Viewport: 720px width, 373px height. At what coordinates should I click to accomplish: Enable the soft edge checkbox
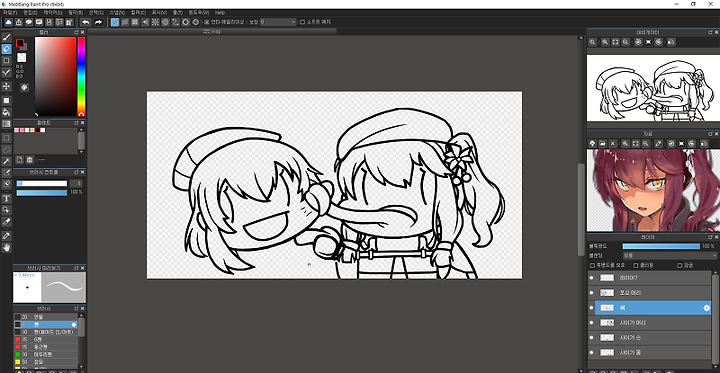[x=302, y=22]
